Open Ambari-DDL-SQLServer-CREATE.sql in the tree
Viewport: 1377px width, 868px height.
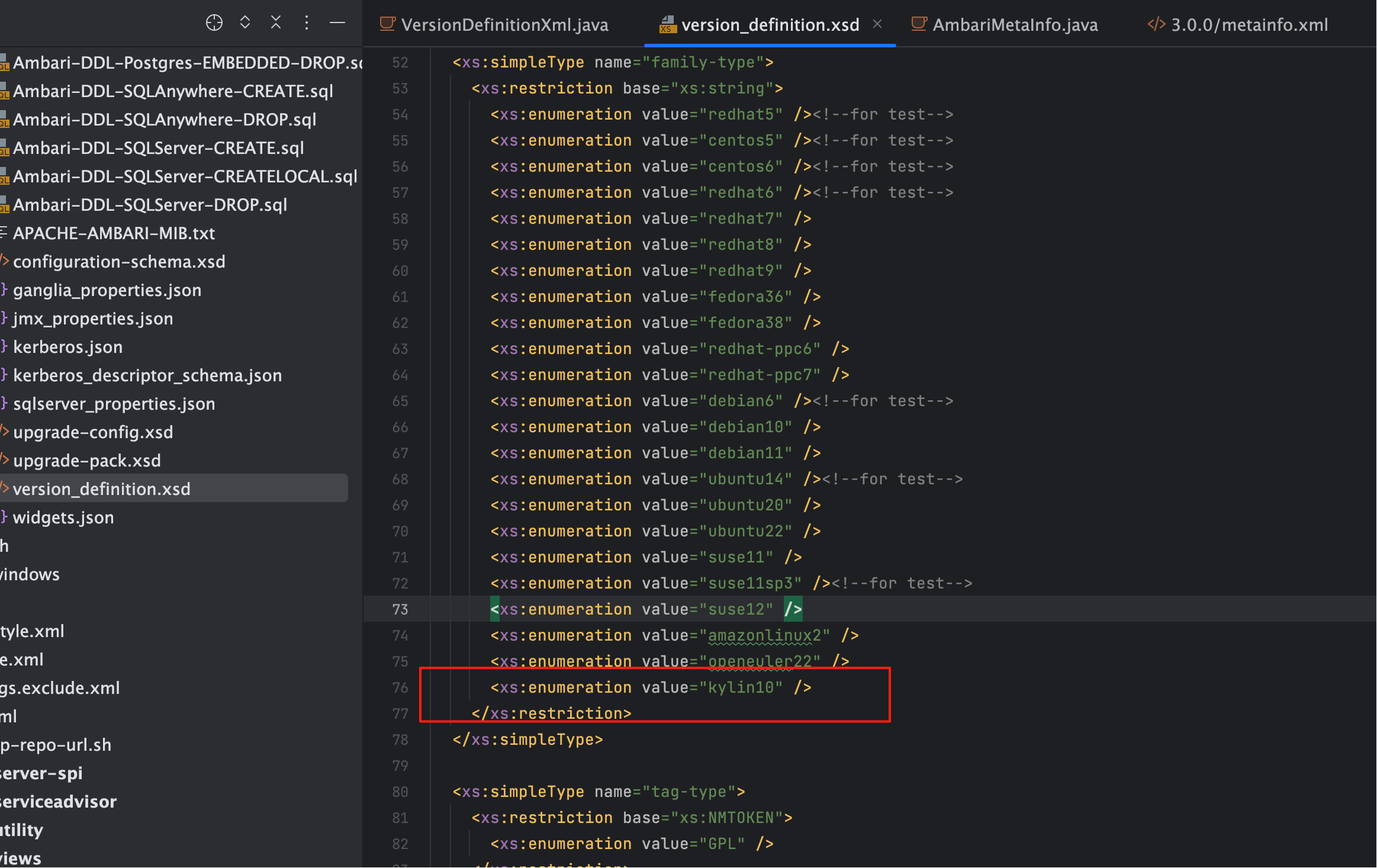[x=158, y=148]
